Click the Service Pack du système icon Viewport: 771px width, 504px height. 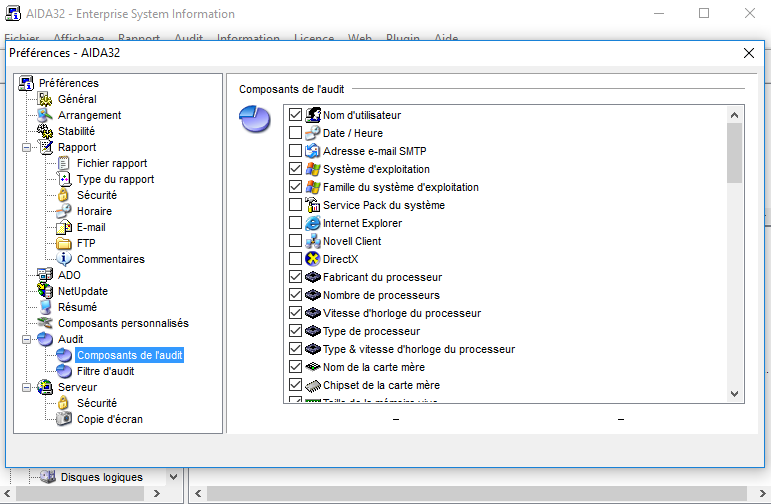313,205
